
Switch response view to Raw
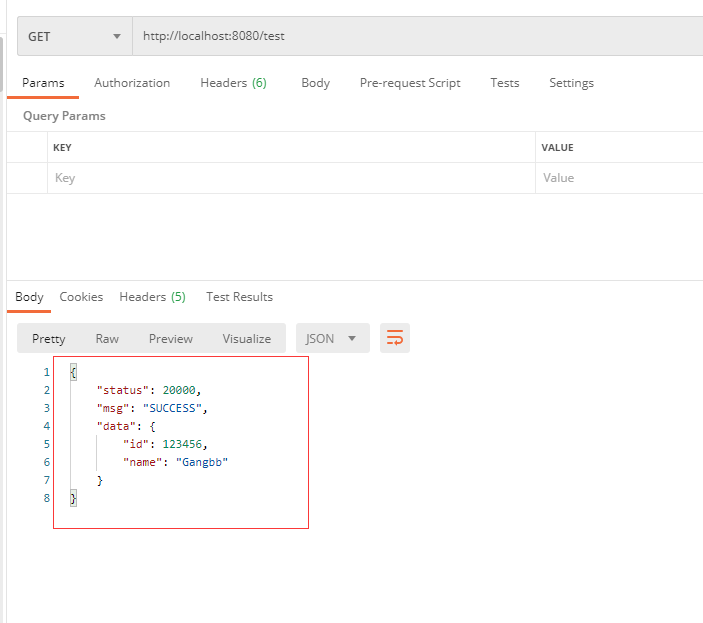(x=107, y=339)
